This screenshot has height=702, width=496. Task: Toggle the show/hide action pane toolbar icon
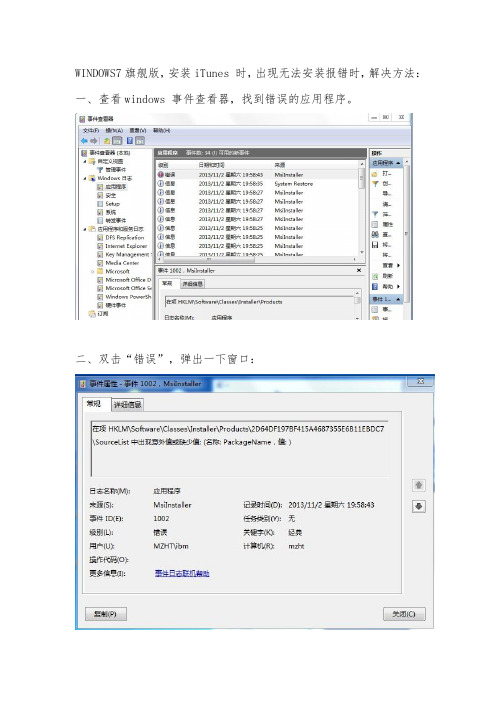click(140, 141)
